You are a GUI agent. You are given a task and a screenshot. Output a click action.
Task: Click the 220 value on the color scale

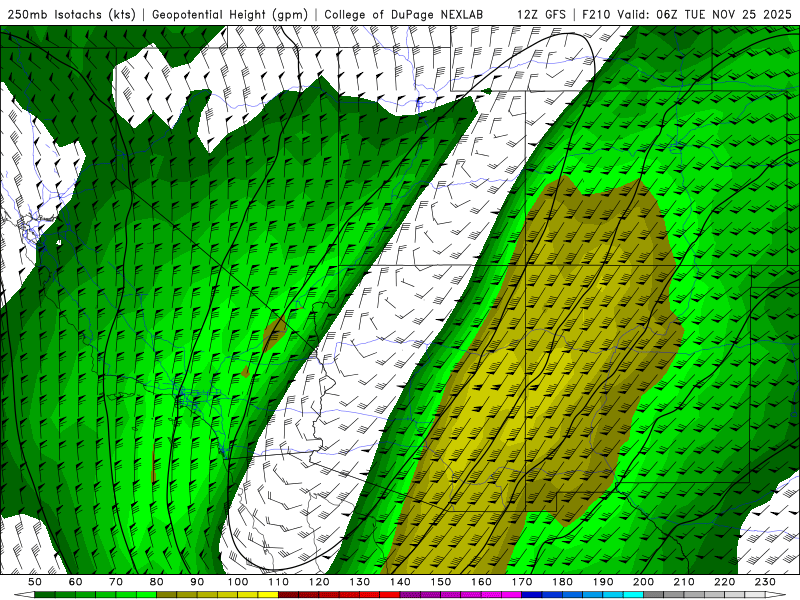pos(724,582)
